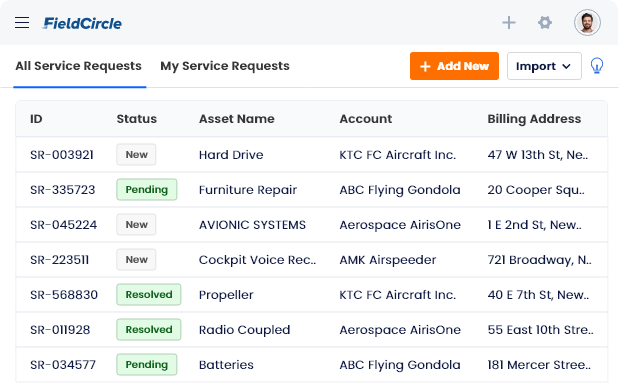The width and height of the screenshot is (619, 383).
Task: Click address 55 East 10th Stre..
Action: [x=540, y=330]
